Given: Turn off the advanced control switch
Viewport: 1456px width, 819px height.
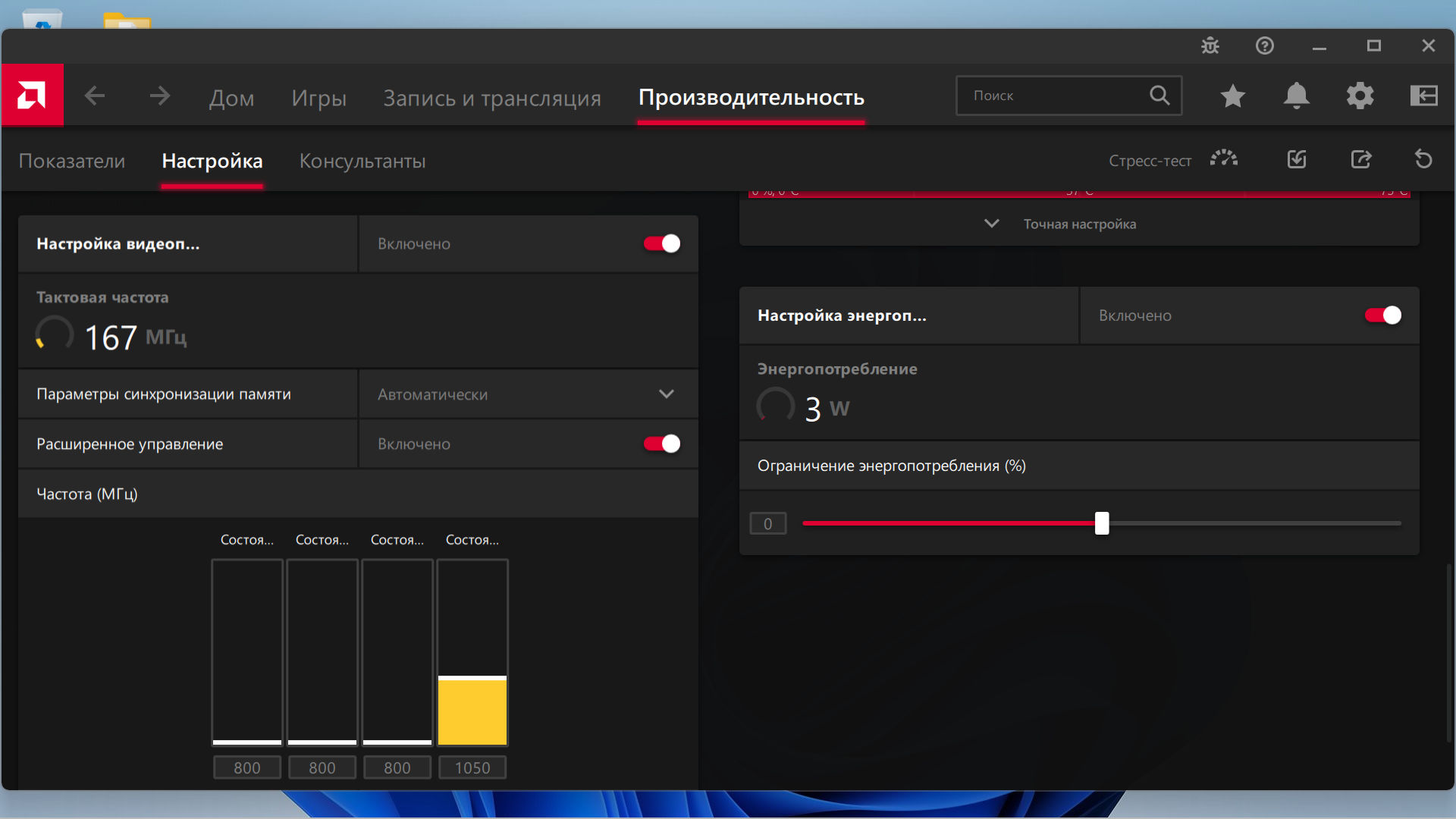Looking at the screenshot, I should coord(661,444).
